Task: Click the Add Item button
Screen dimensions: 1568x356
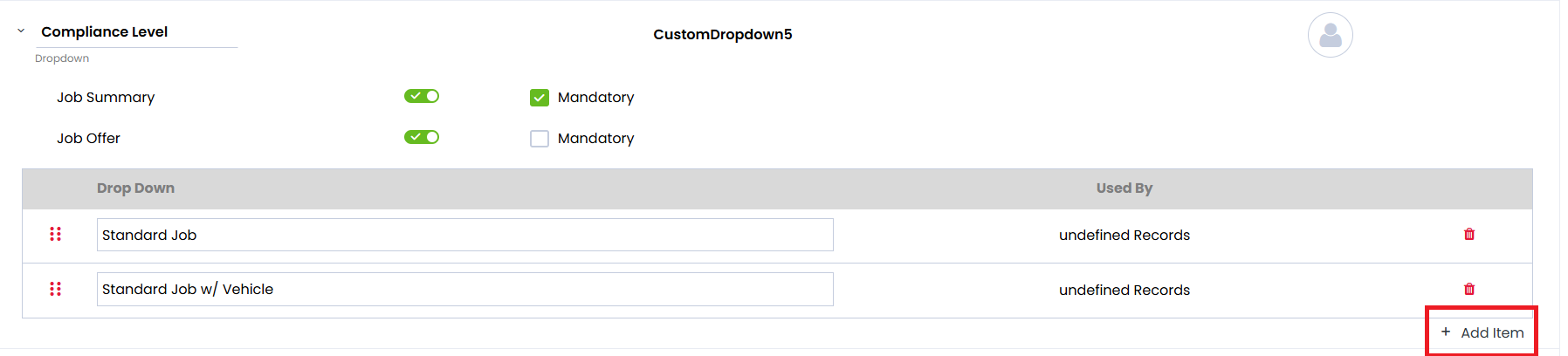Action: pos(1482,332)
